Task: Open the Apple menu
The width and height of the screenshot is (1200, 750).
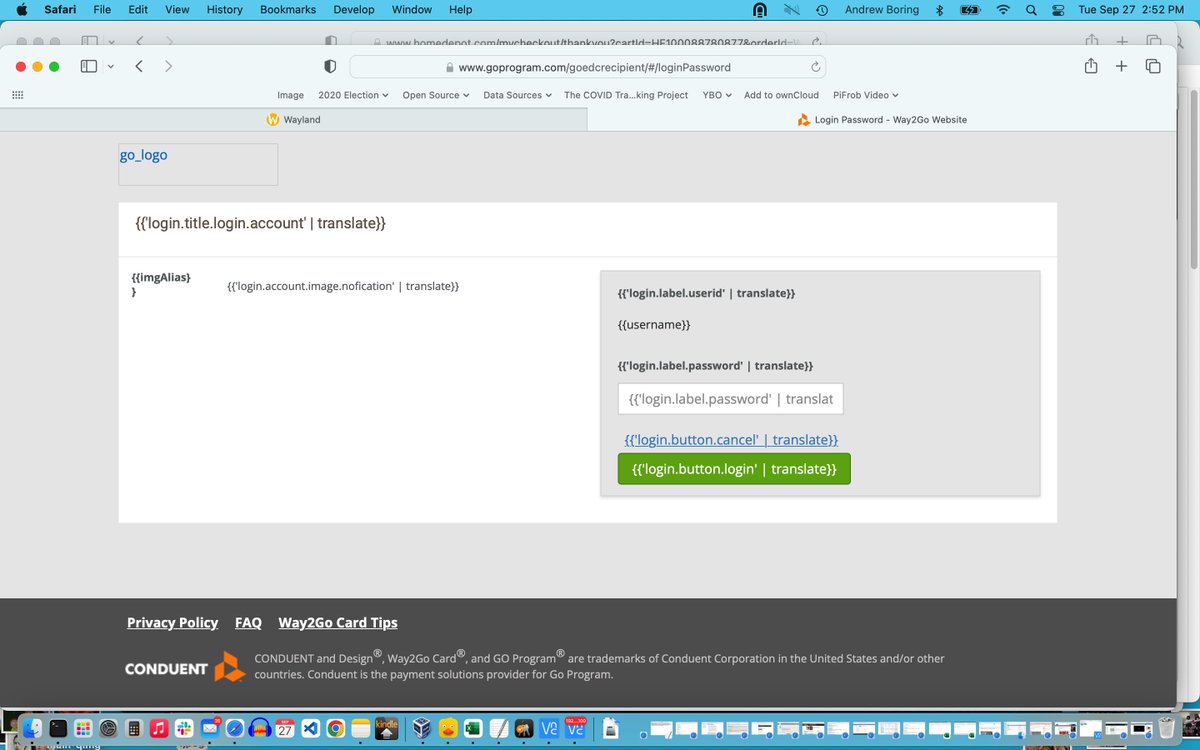Action: [22, 9]
